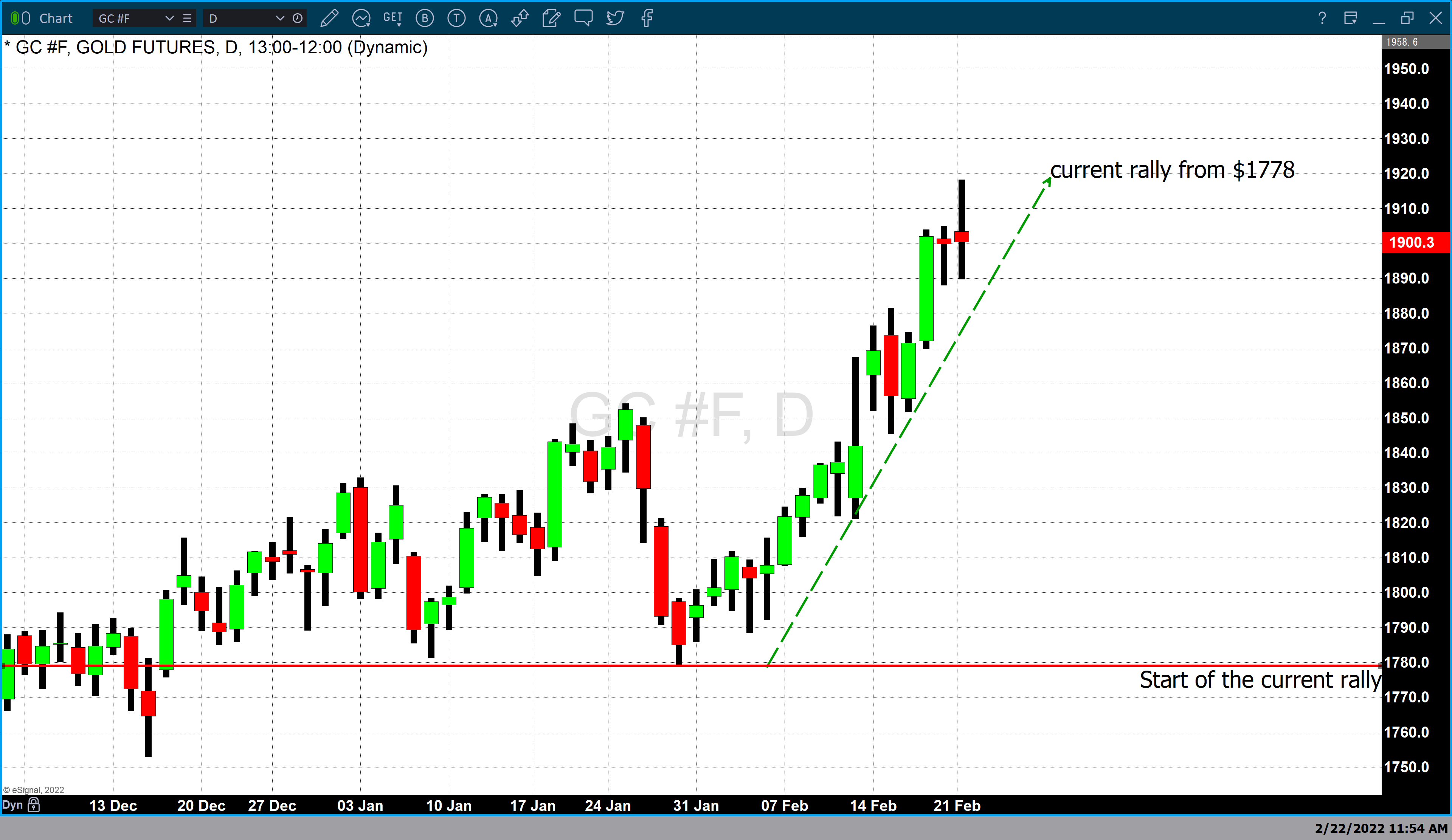1452x840 pixels.
Task: Expand the D interval dropdown
Action: [x=280, y=19]
